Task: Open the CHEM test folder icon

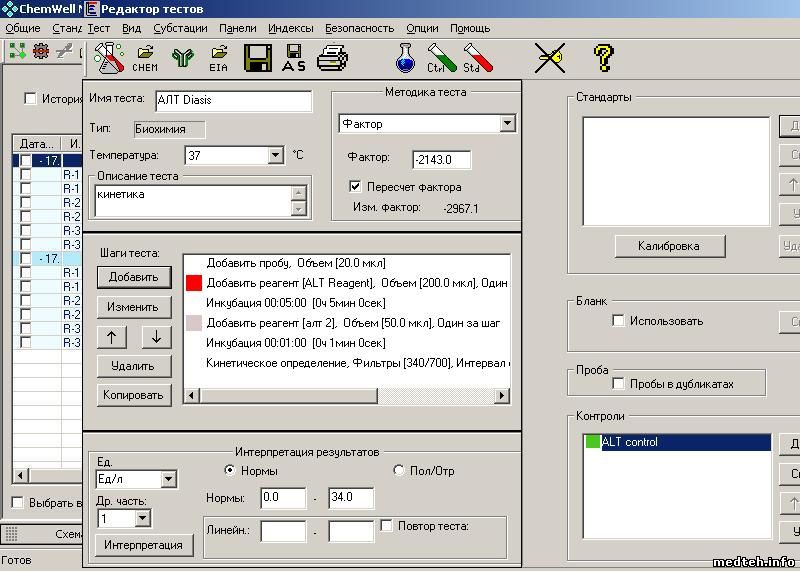Action: click(x=145, y=57)
